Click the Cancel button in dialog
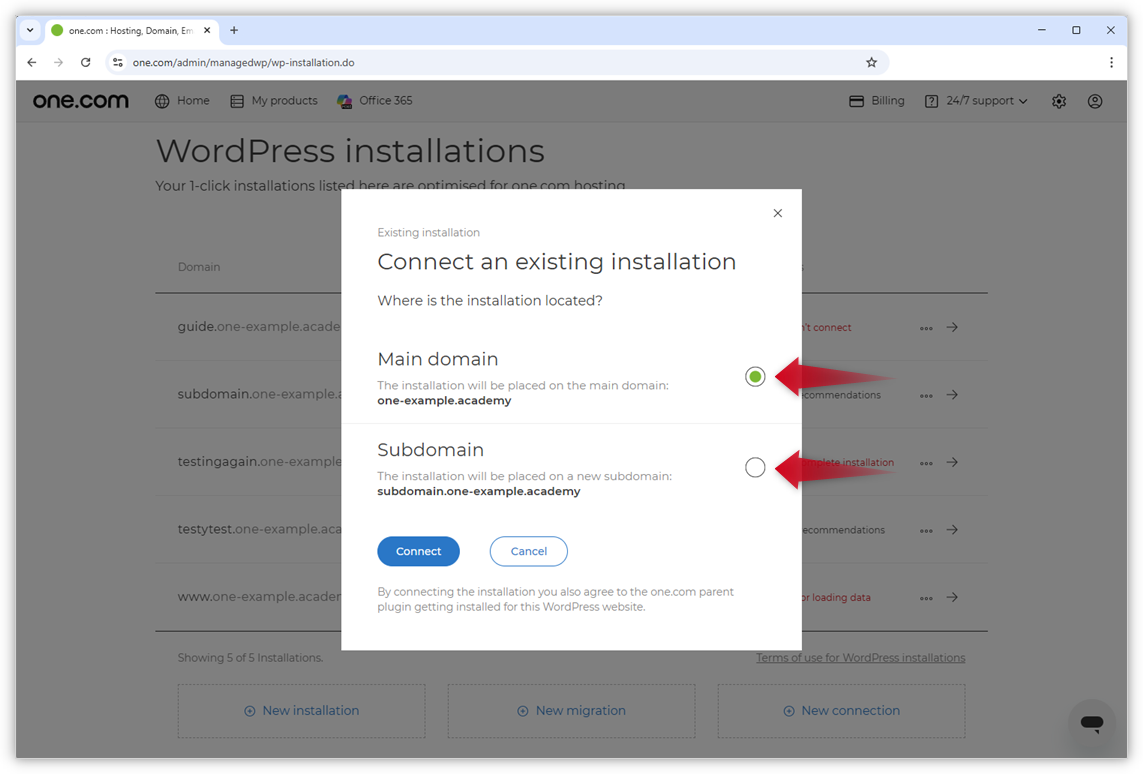This screenshot has width=1143, height=774. point(528,551)
